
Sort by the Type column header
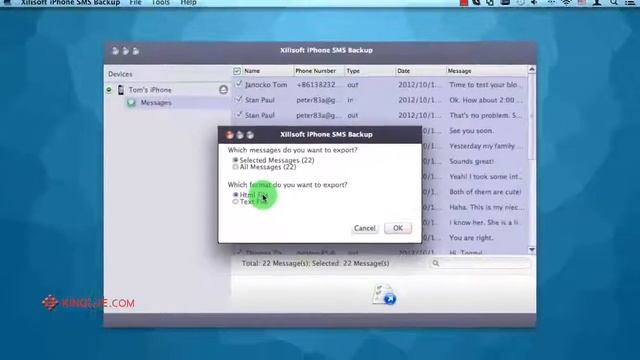pyautogui.click(x=370, y=71)
